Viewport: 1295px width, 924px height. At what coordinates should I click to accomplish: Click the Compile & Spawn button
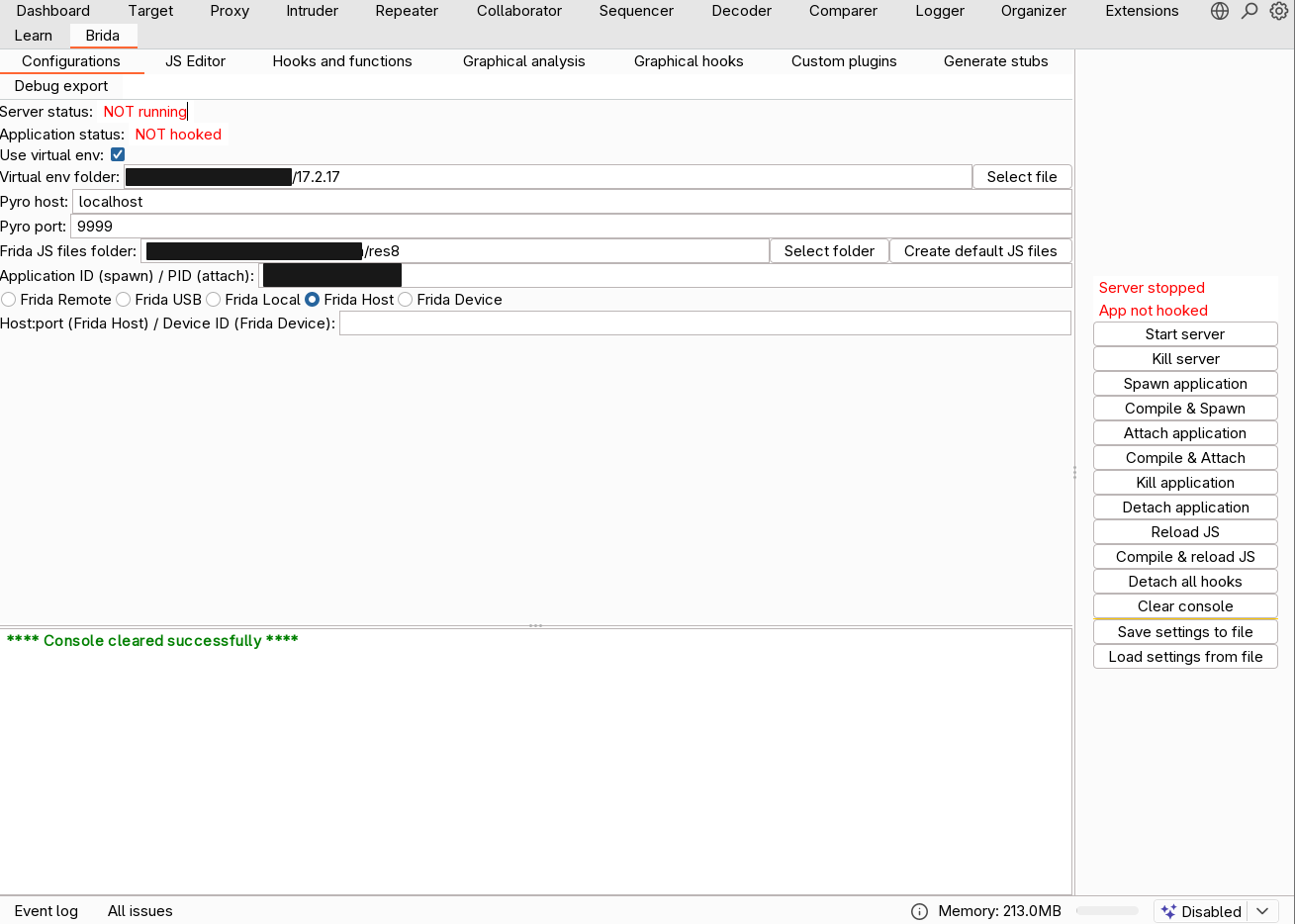pos(1185,409)
